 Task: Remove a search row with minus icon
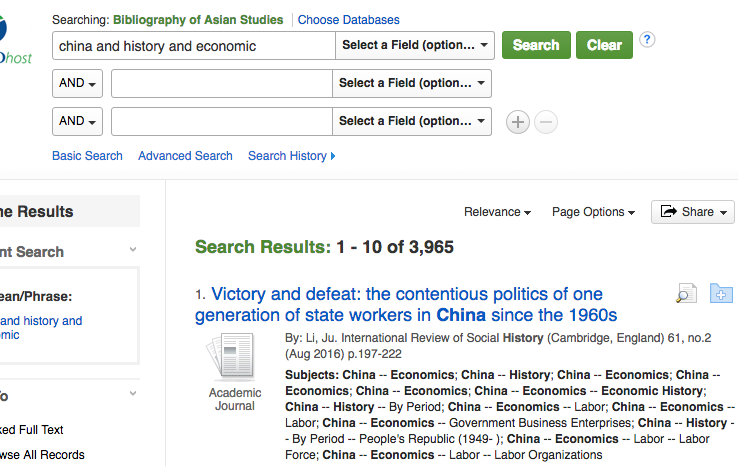[545, 122]
